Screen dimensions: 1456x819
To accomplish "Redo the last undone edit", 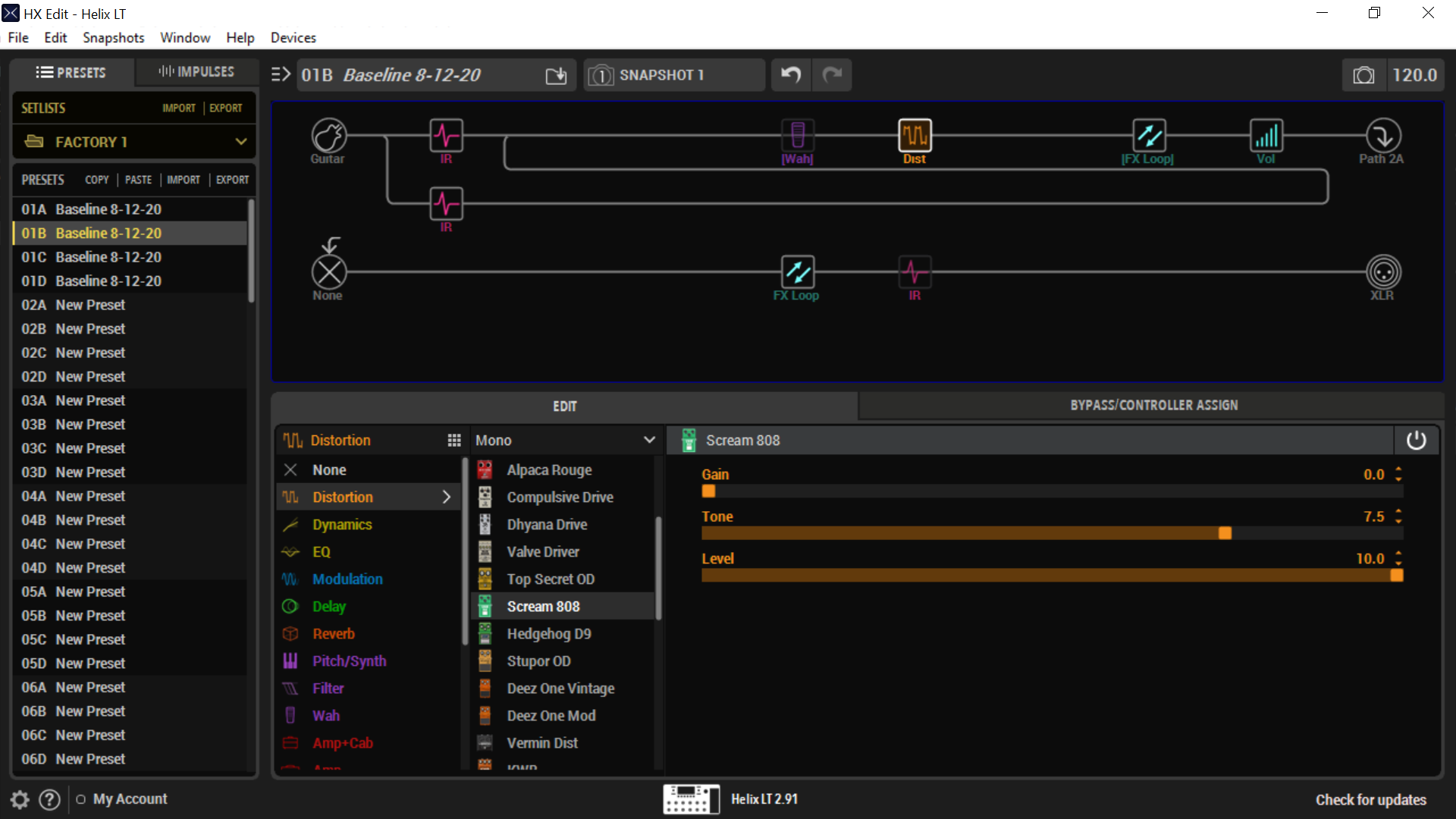I will coord(832,75).
